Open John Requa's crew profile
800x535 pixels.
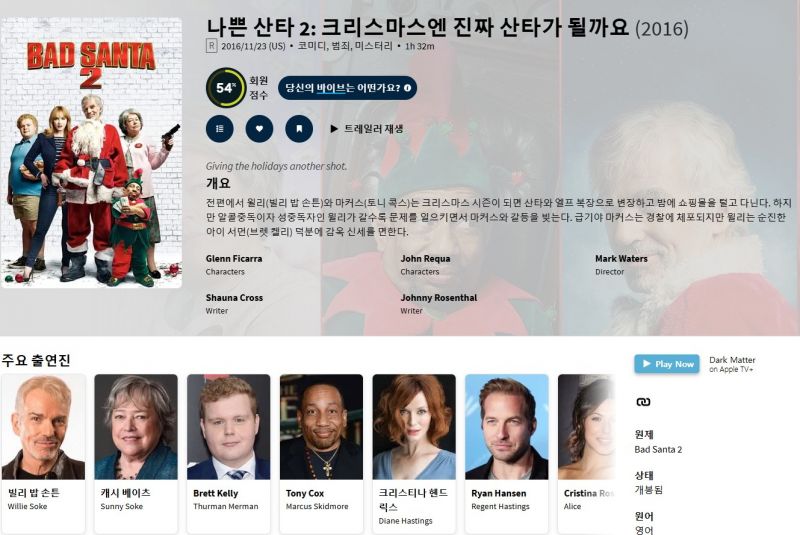[x=425, y=259]
